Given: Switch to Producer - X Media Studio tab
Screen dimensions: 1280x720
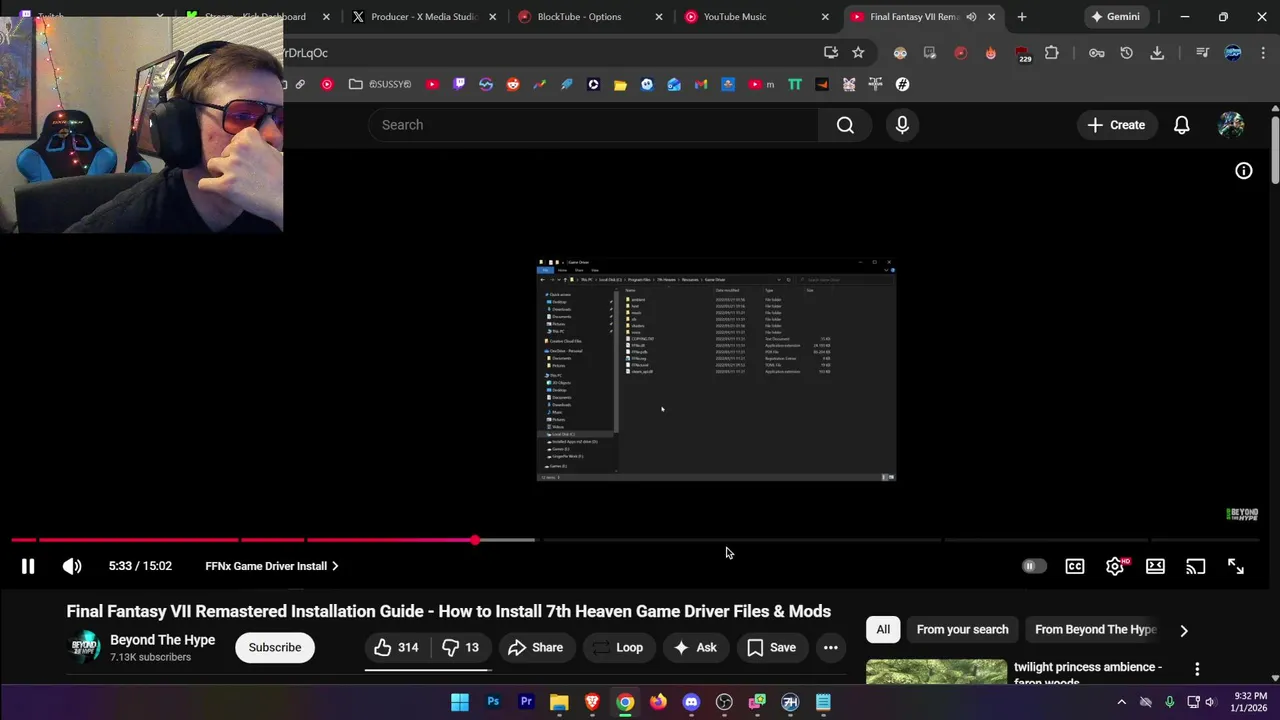Looking at the screenshot, I should 424,17.
